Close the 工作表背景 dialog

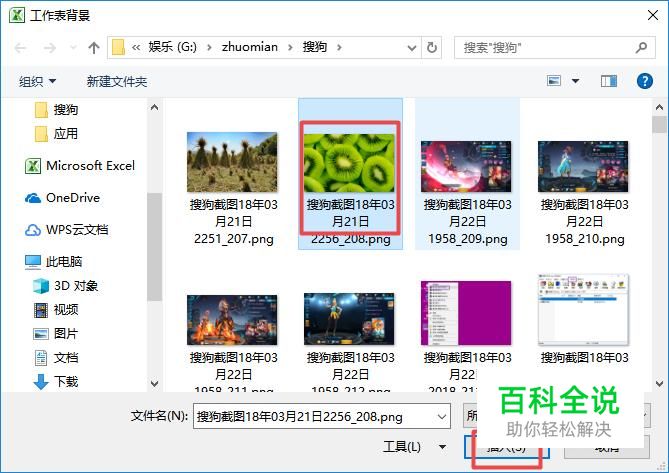(653, 15)
